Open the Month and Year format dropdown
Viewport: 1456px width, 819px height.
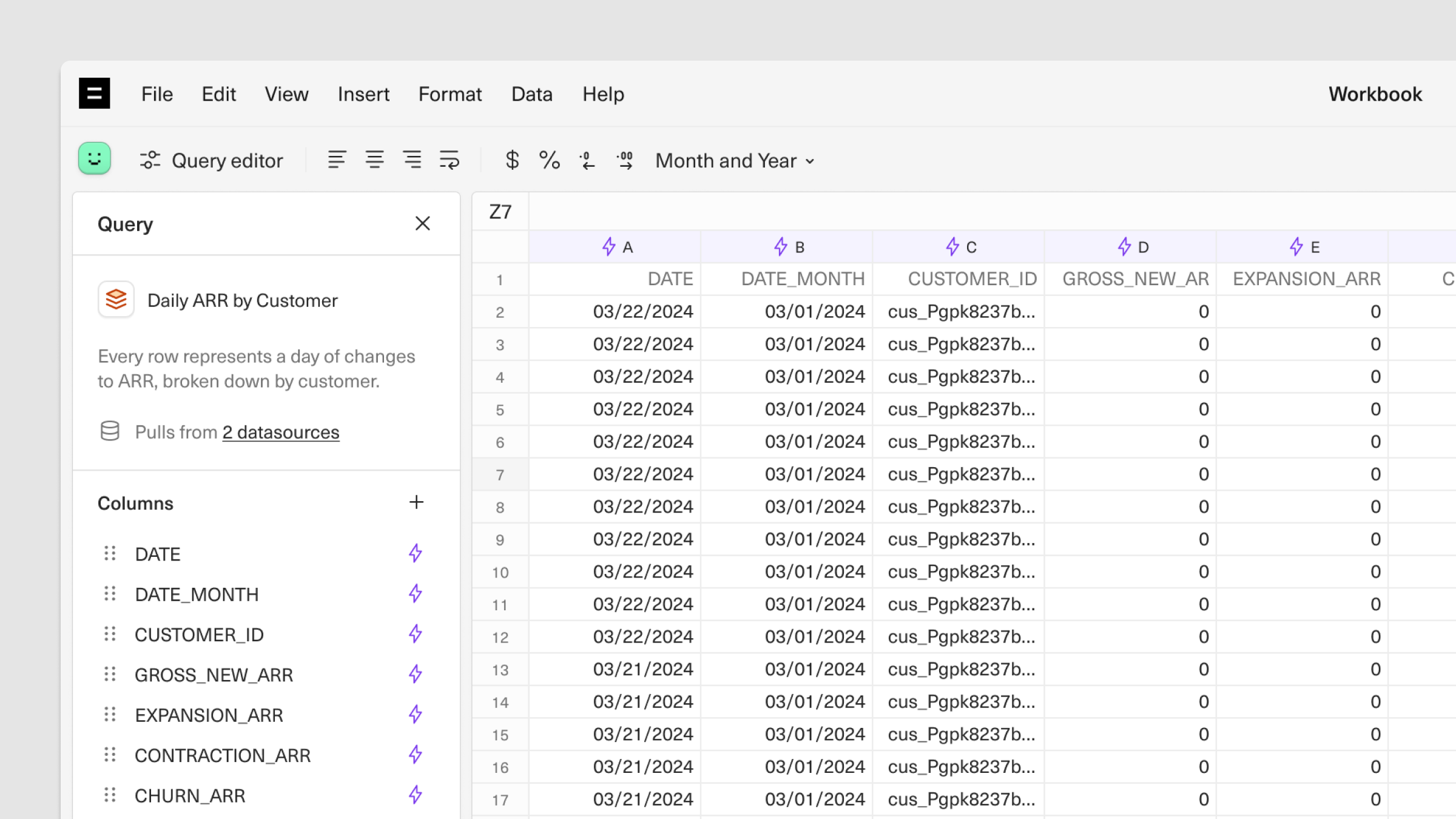coord(735,161)
